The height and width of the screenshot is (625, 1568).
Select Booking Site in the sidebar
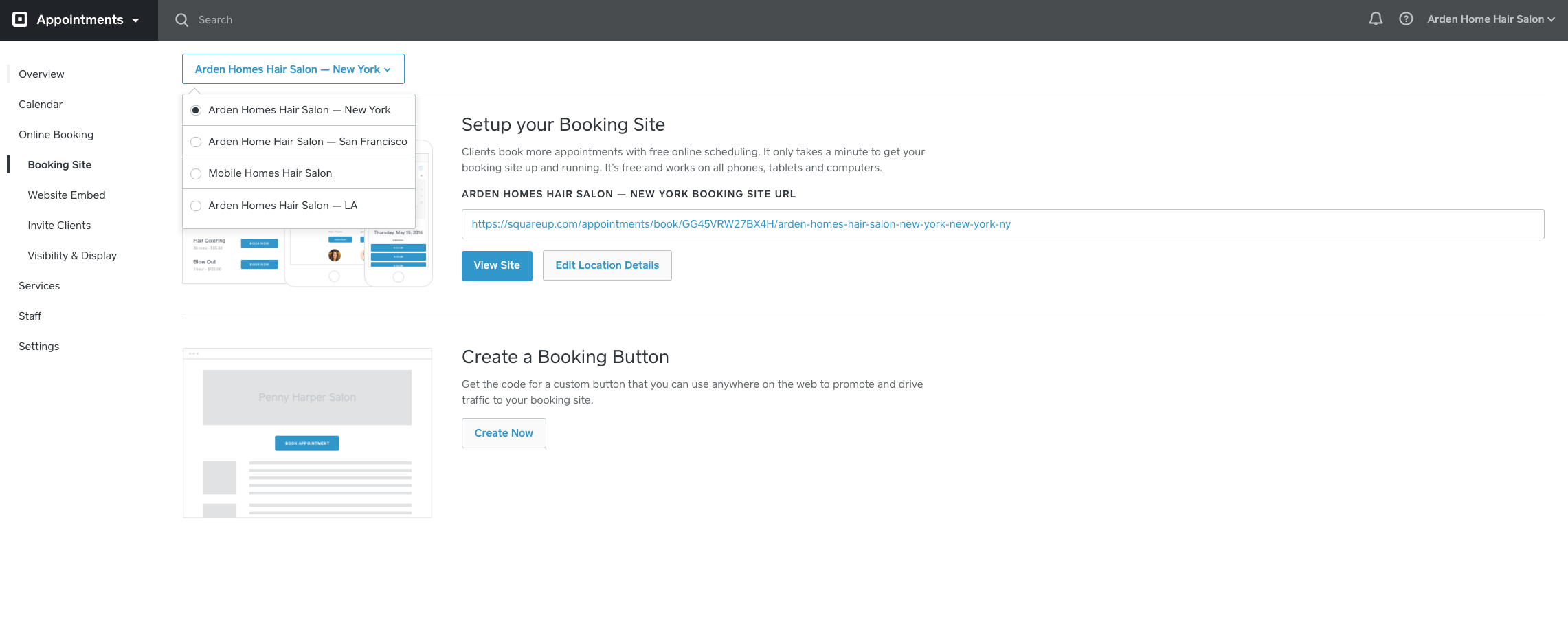pos(60,165)
